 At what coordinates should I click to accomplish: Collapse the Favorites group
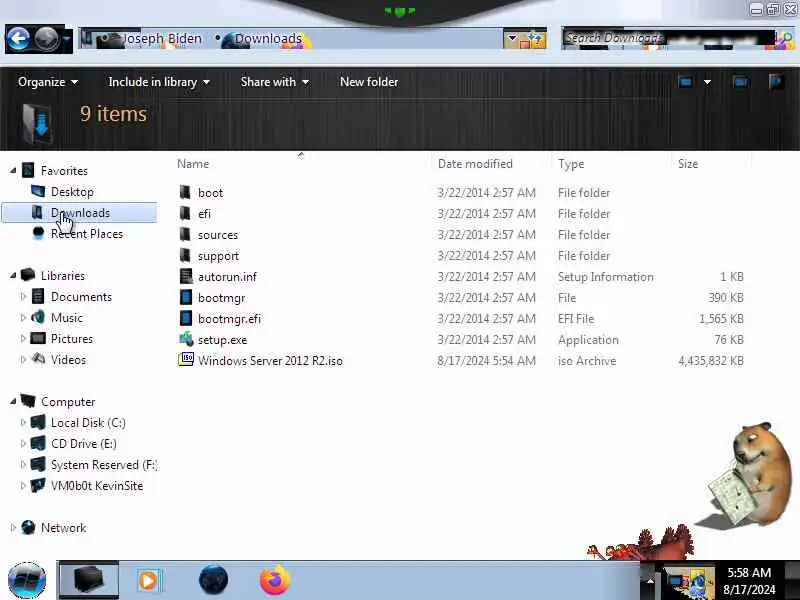coord(13,170)
